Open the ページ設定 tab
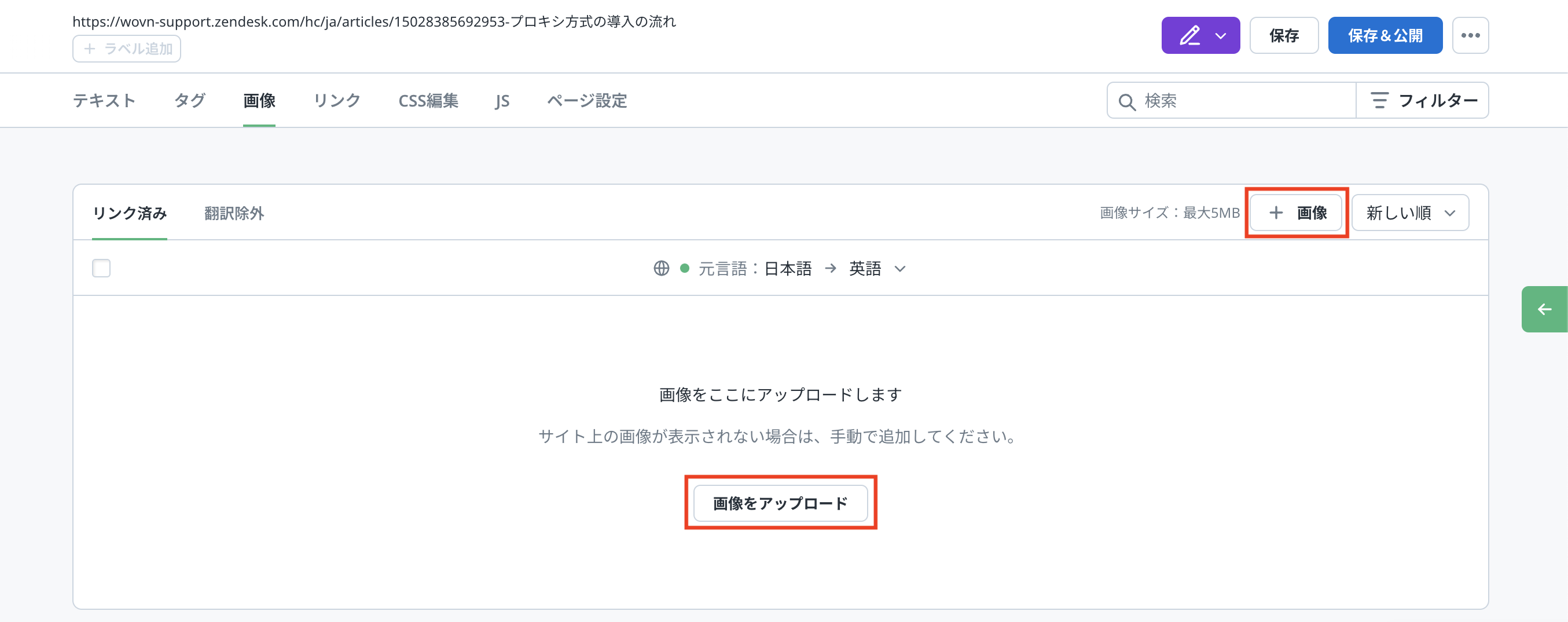 (x=587, y=101)
